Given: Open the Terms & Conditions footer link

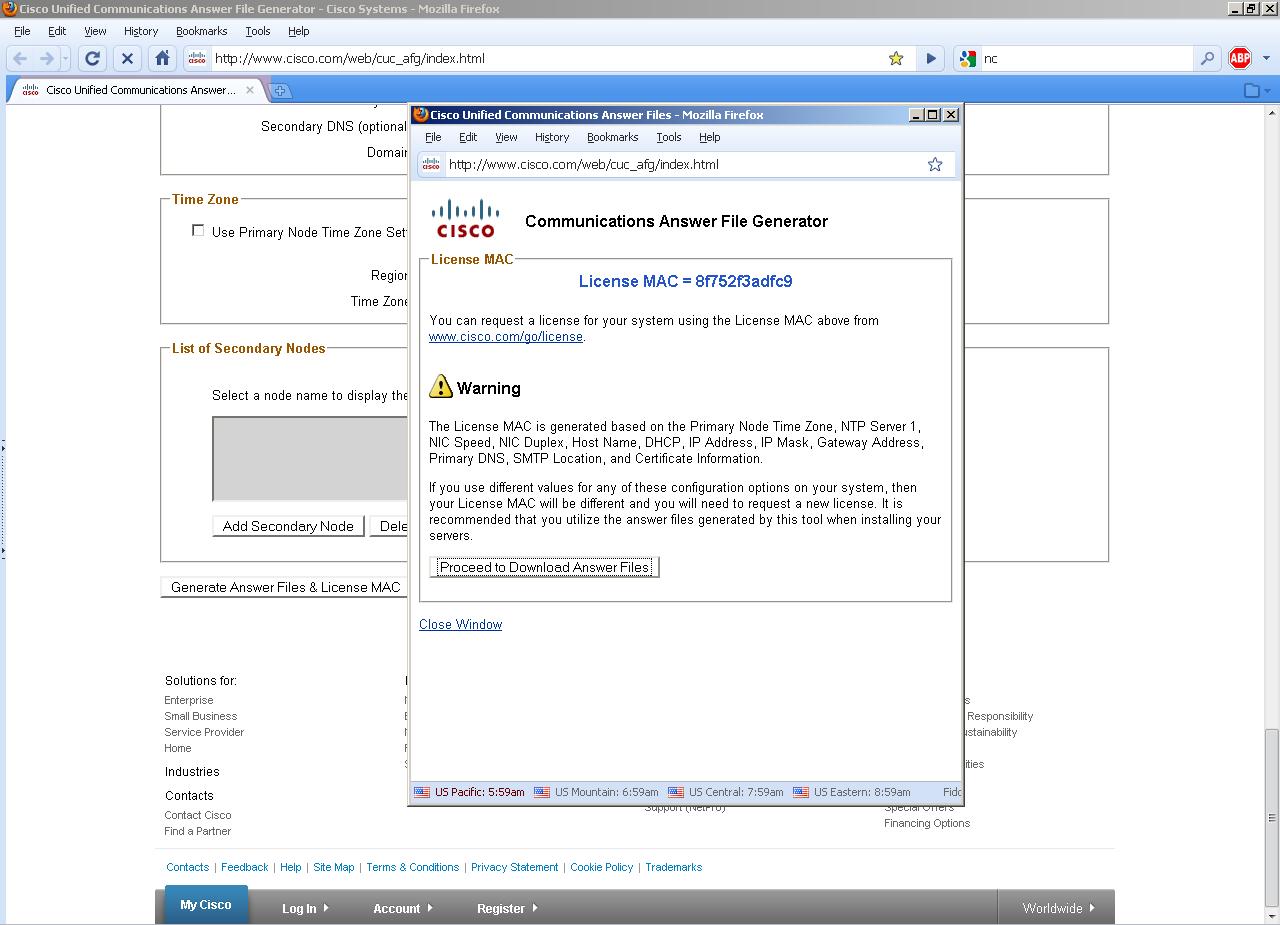Looking at the screenshot, I should 413,867.
